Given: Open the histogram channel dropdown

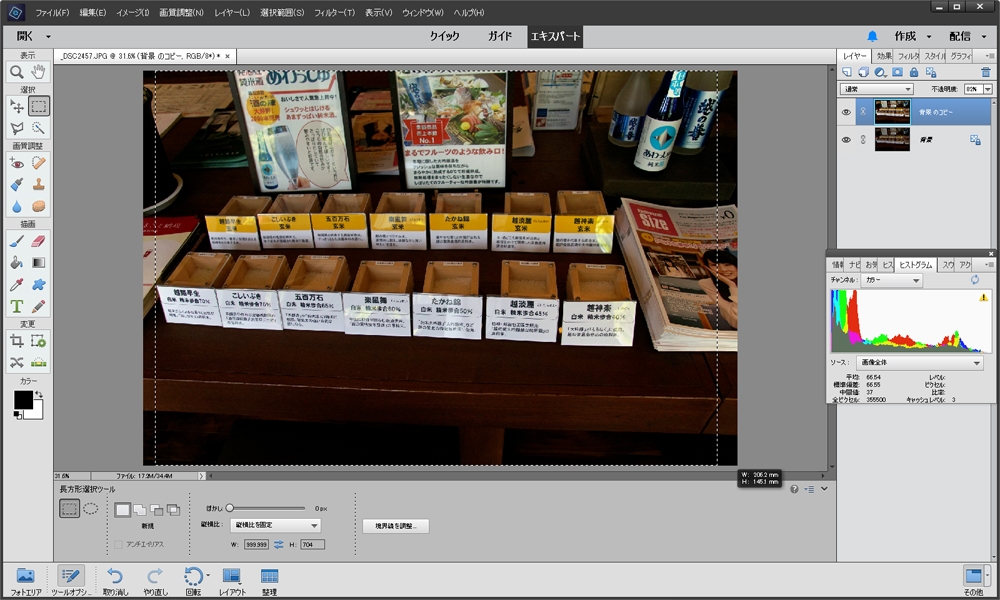Looking at the screenshot, I should pos(891,280).
